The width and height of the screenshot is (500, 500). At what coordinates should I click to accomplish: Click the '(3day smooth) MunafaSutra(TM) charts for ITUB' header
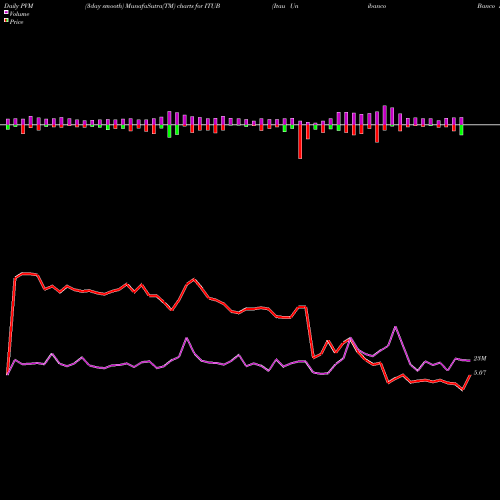coord(152,6)
